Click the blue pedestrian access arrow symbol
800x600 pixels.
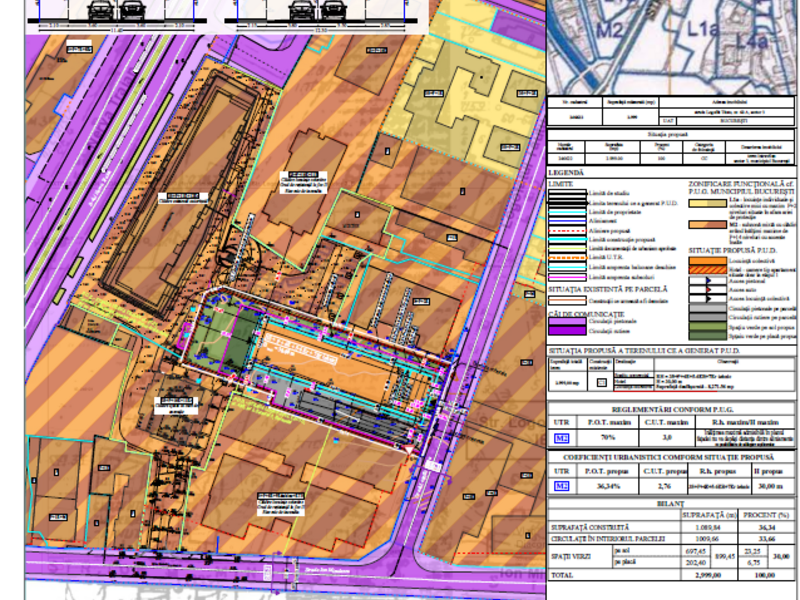coord(708,281)
